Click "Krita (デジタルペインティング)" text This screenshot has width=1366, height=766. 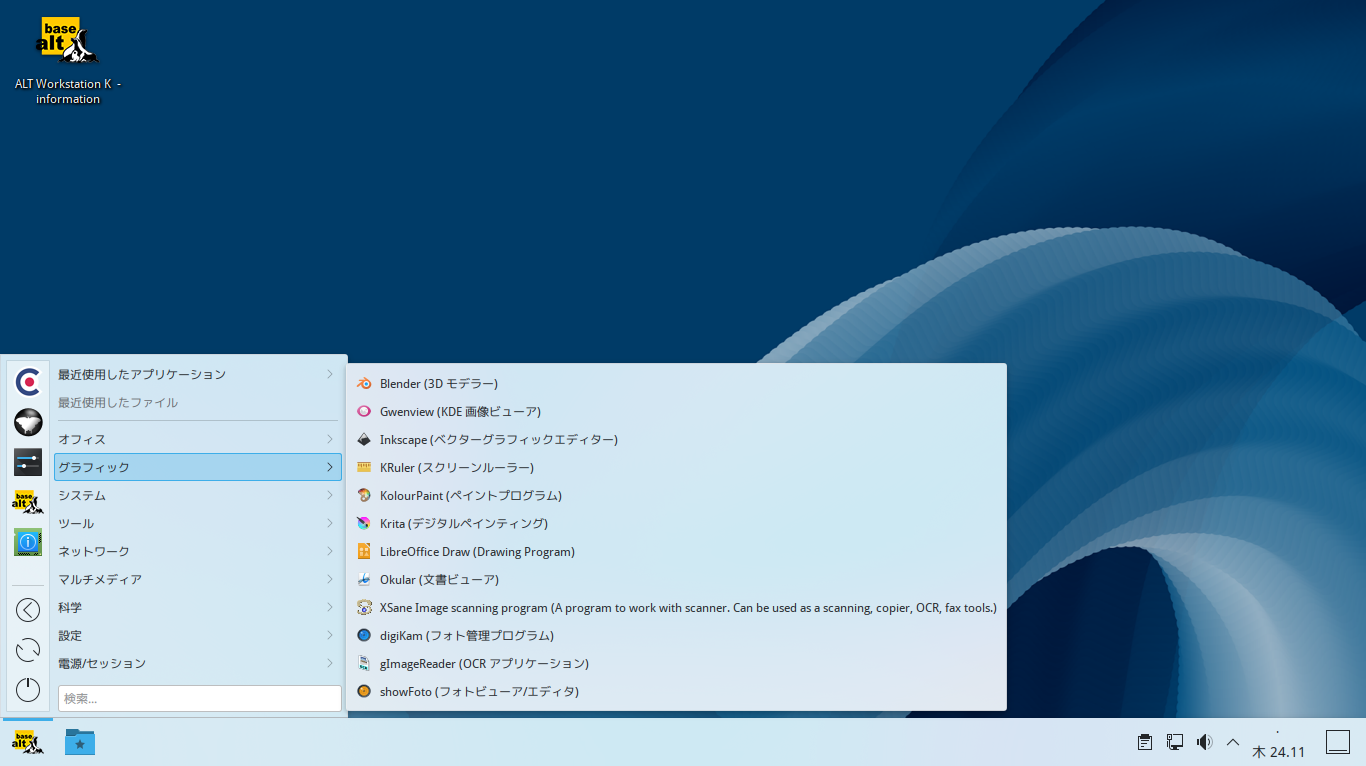click(x=464, y=523)
